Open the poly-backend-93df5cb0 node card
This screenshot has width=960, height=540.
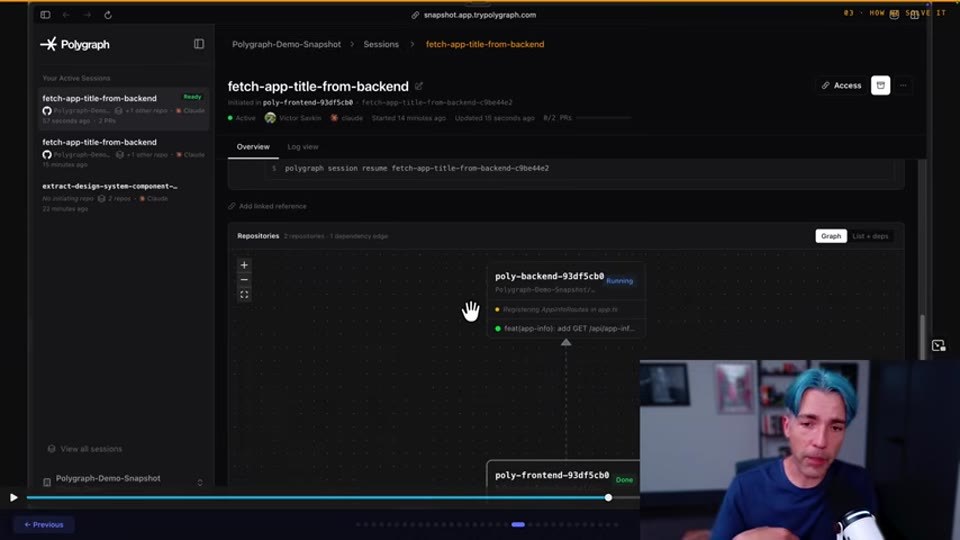[566, 300]
